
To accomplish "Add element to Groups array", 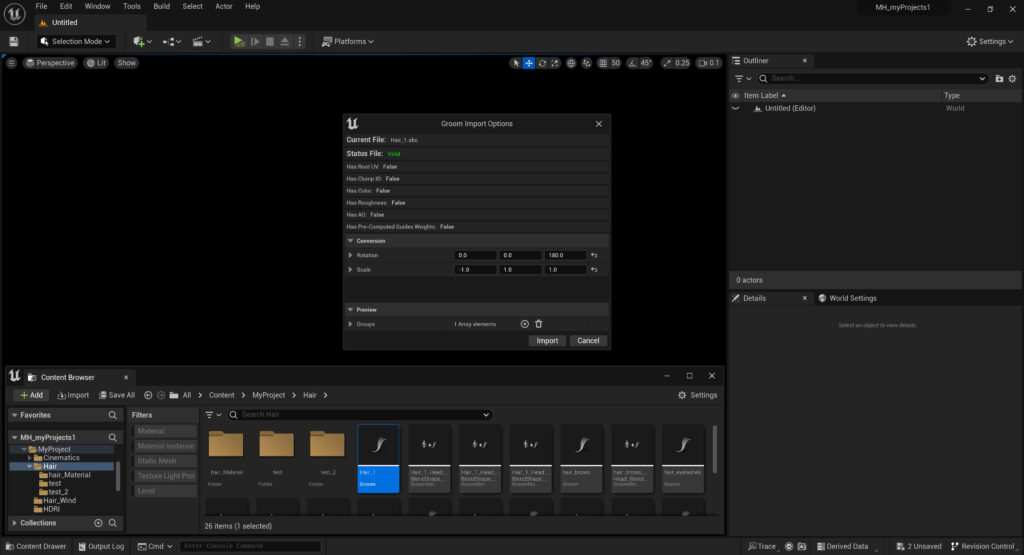I will pyautogui.click(x=524, y=324).
